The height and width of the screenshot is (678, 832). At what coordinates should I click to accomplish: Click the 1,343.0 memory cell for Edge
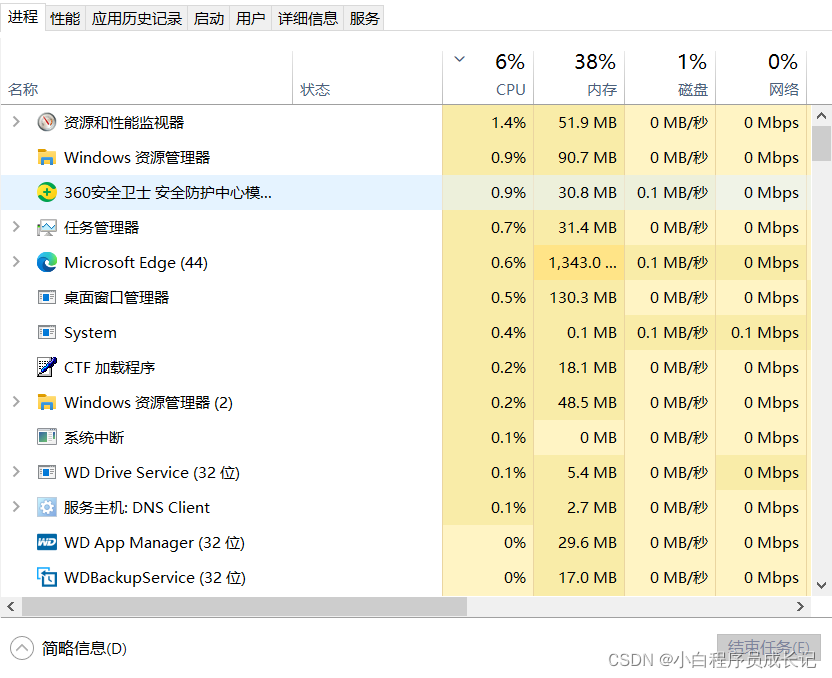pos(579,263)
